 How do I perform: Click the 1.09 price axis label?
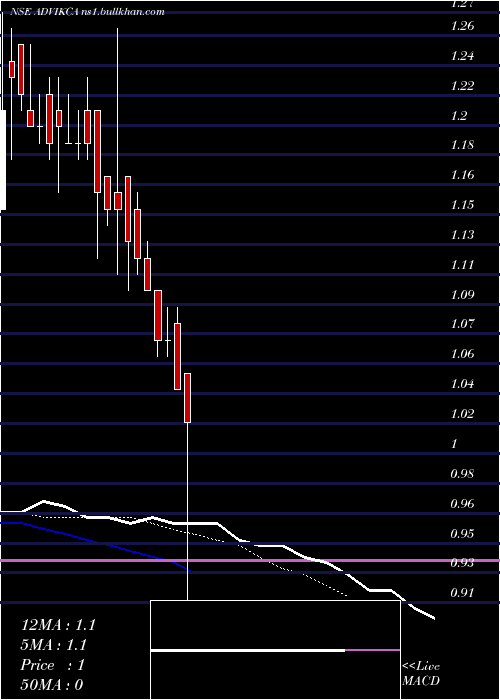tap(462, 295)
